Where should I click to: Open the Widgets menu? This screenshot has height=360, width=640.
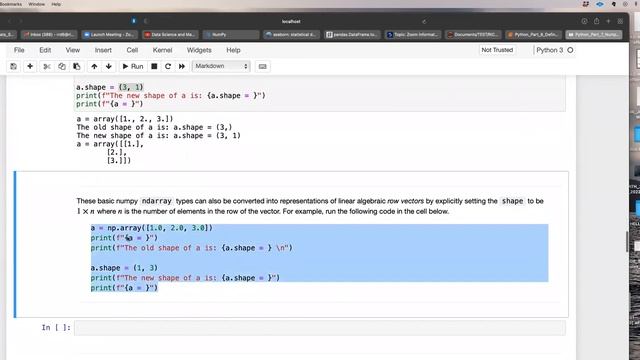[199, 50]
